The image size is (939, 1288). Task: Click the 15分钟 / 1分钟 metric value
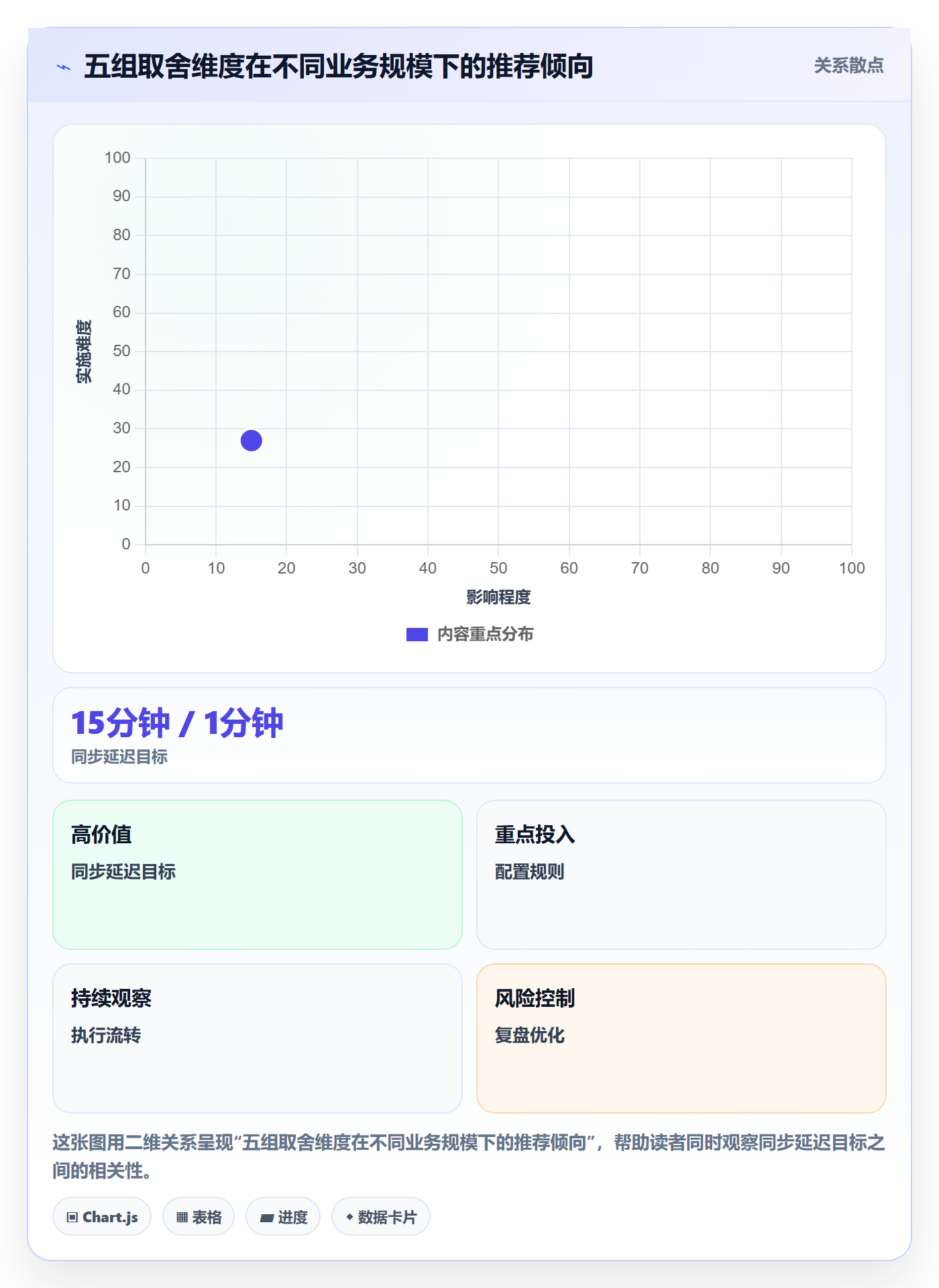pyautogui.click(x=177, y=723)
